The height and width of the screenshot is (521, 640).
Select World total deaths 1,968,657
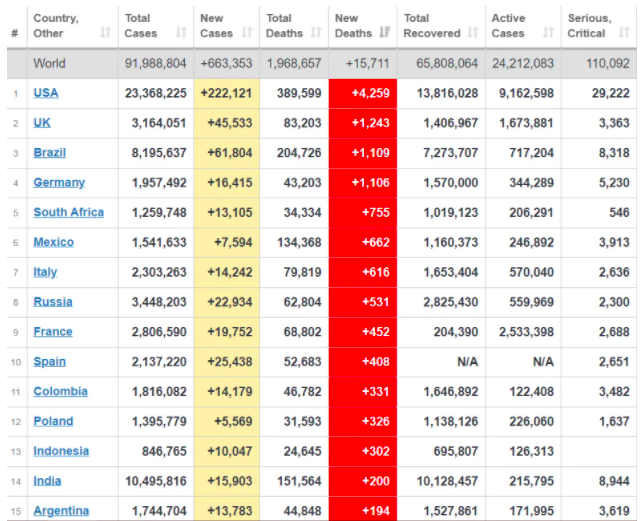tap(294, 63)
